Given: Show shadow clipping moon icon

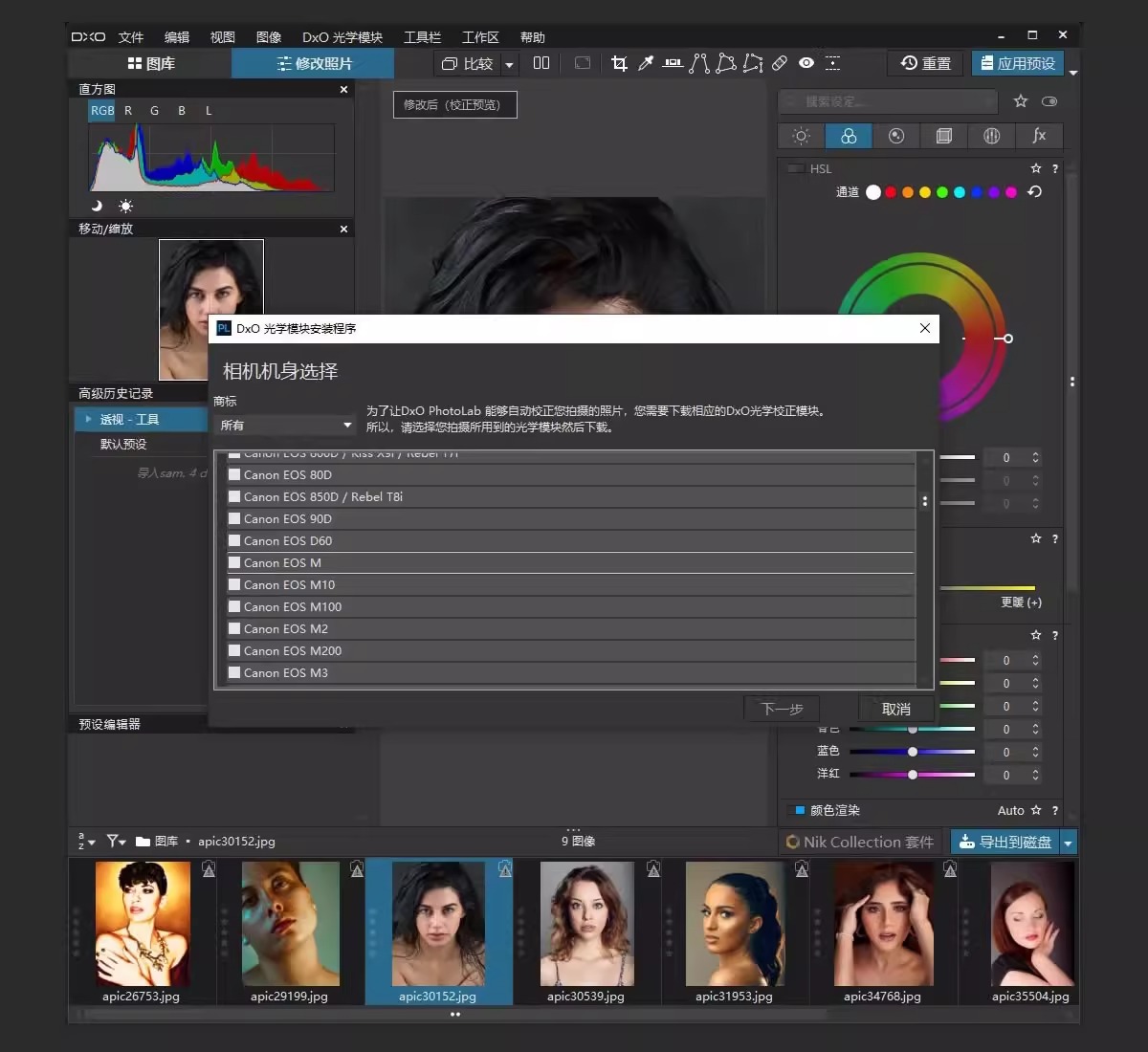Looking at the screenshot, I should click(x=97, y=206).
